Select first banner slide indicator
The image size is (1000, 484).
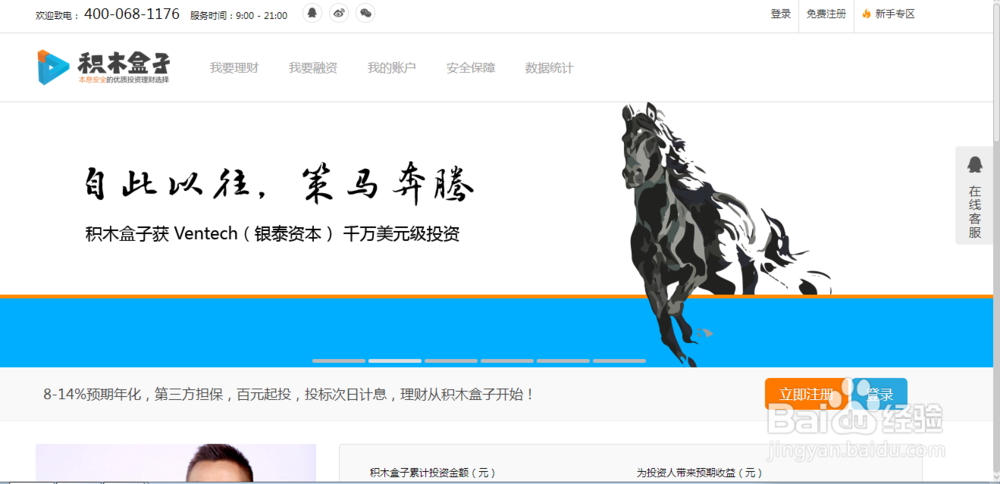click(x=339, y=361)
